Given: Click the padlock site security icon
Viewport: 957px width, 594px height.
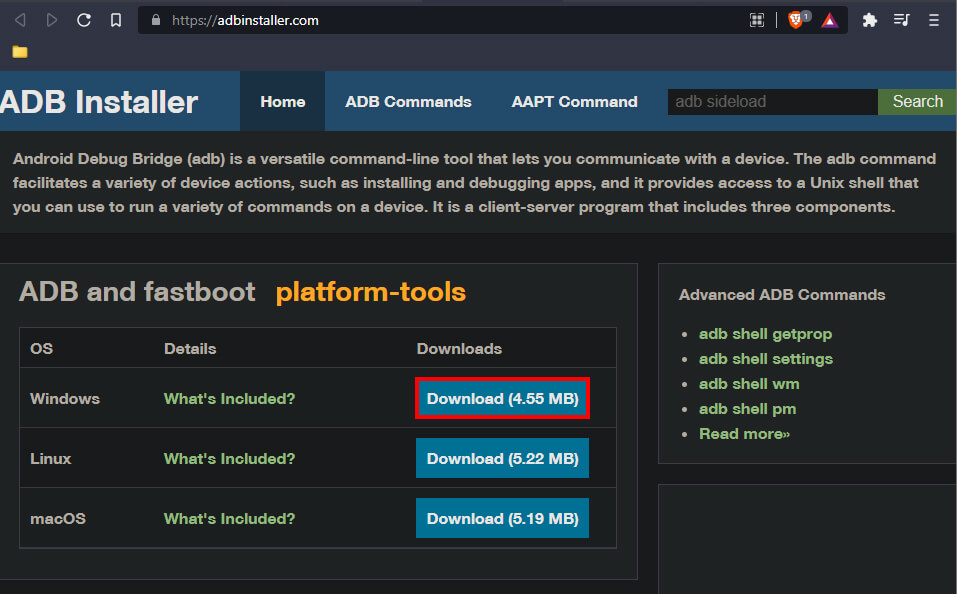Looking at the screenshot, I should (156, 20).
